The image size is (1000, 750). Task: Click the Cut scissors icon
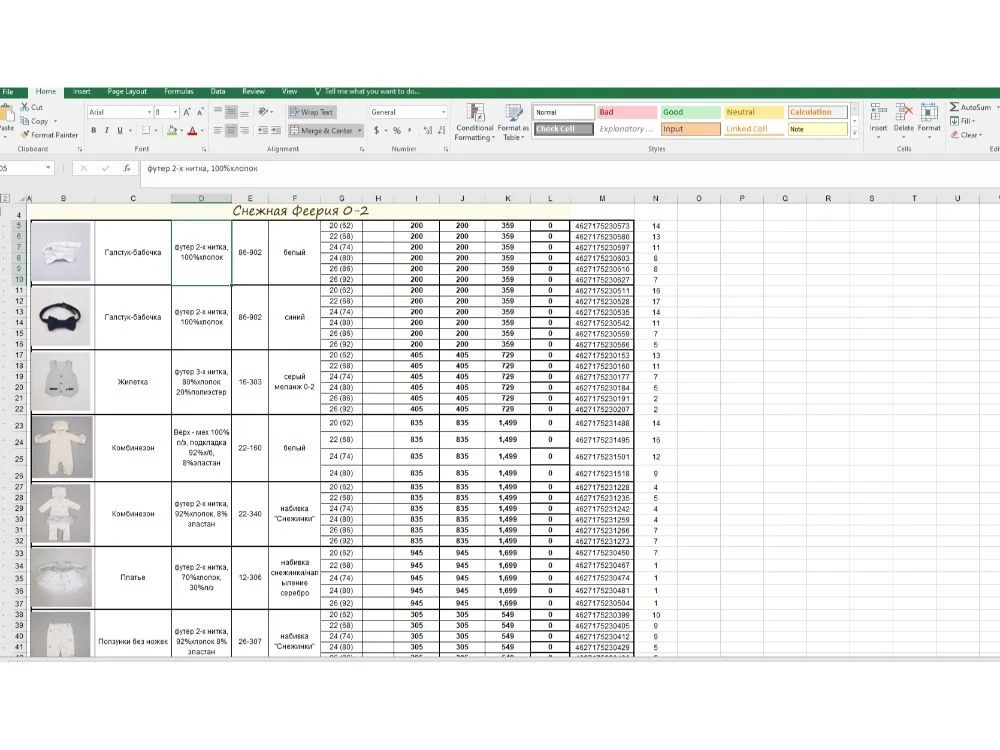[25, 107]
